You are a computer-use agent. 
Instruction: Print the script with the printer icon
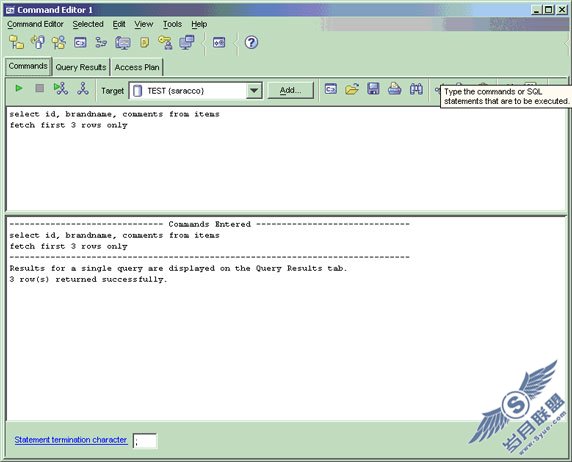394,89
